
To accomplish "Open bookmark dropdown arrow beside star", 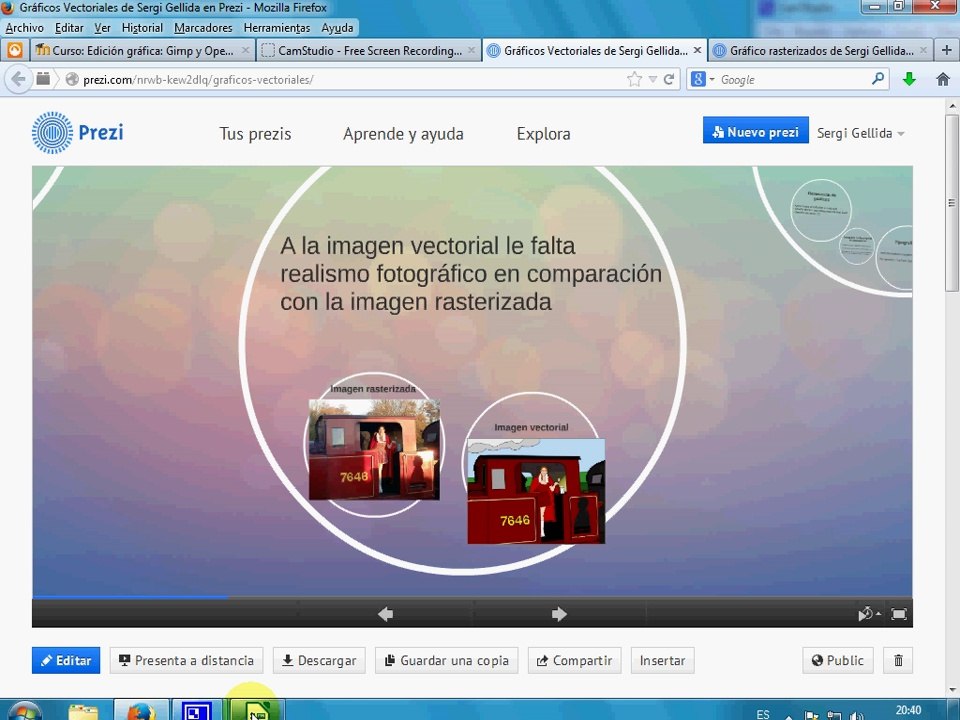I will coord(653,80).
